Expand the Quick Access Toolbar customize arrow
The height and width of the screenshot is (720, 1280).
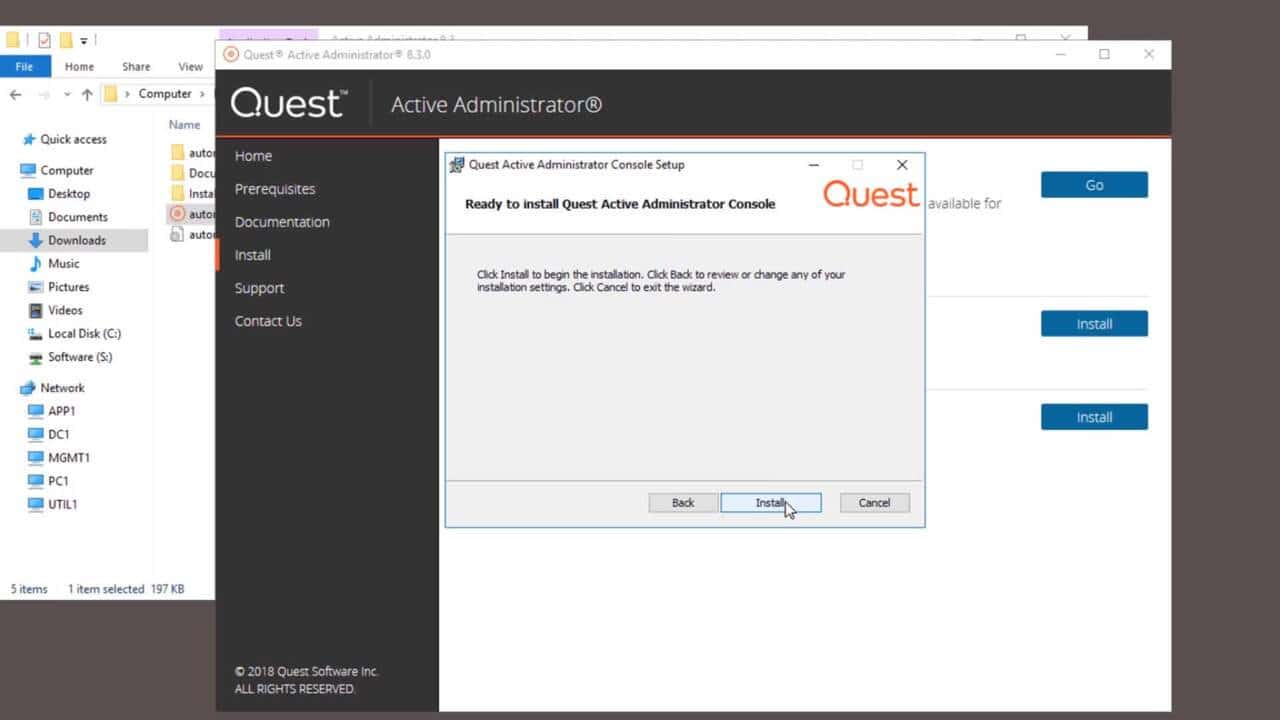click(85, 41)
